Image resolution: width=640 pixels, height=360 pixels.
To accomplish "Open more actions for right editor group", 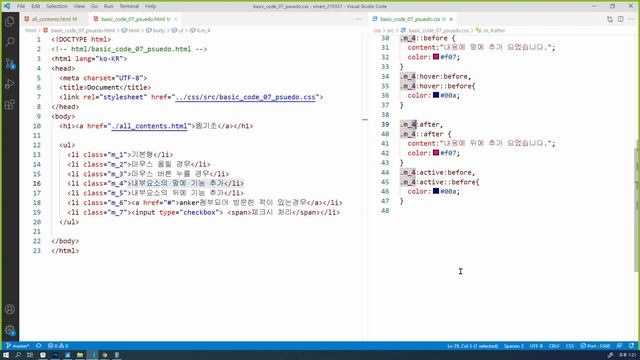I will tap(631, 19).
